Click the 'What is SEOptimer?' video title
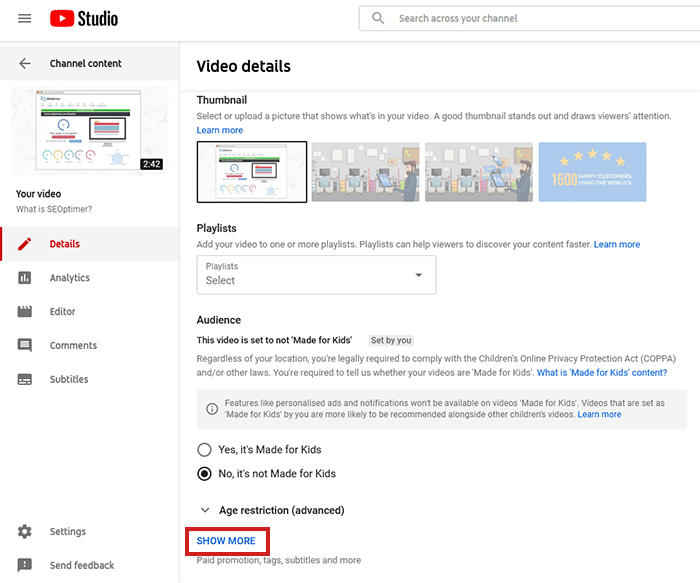This screenshot has height=583, width=700. click(x=54, y=209)
